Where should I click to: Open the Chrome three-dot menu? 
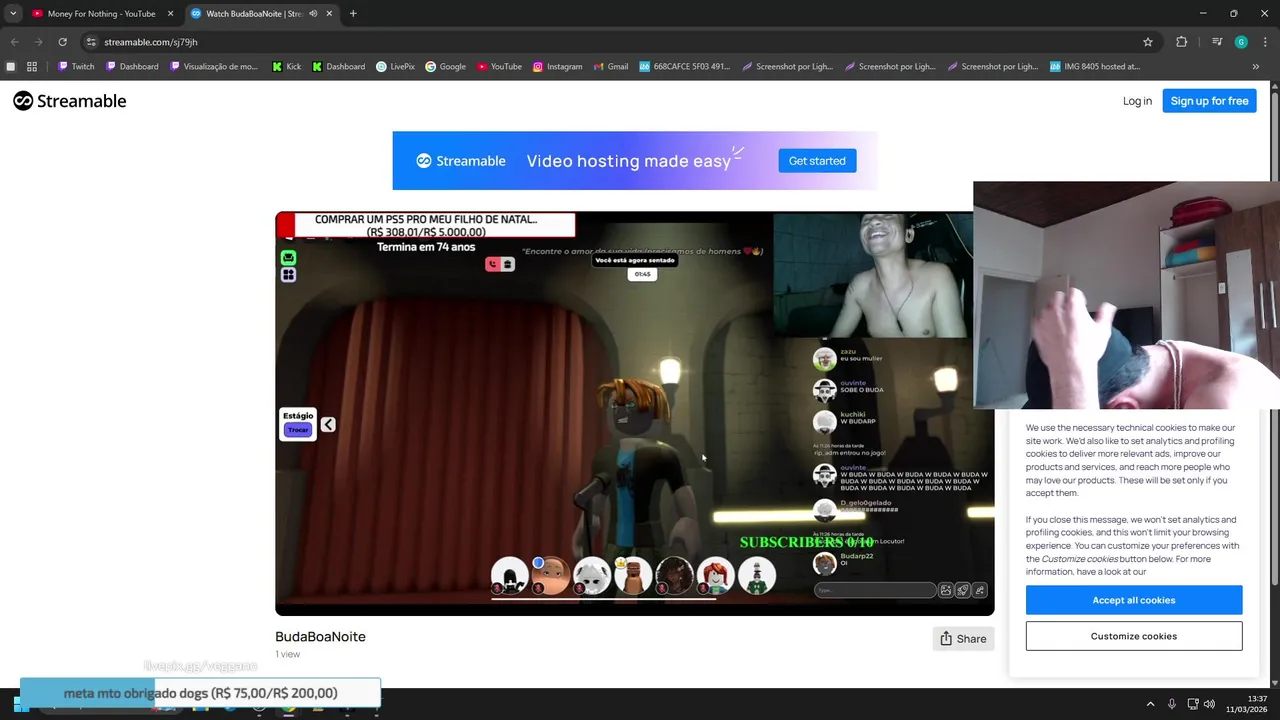click(x=1265, y=42)
